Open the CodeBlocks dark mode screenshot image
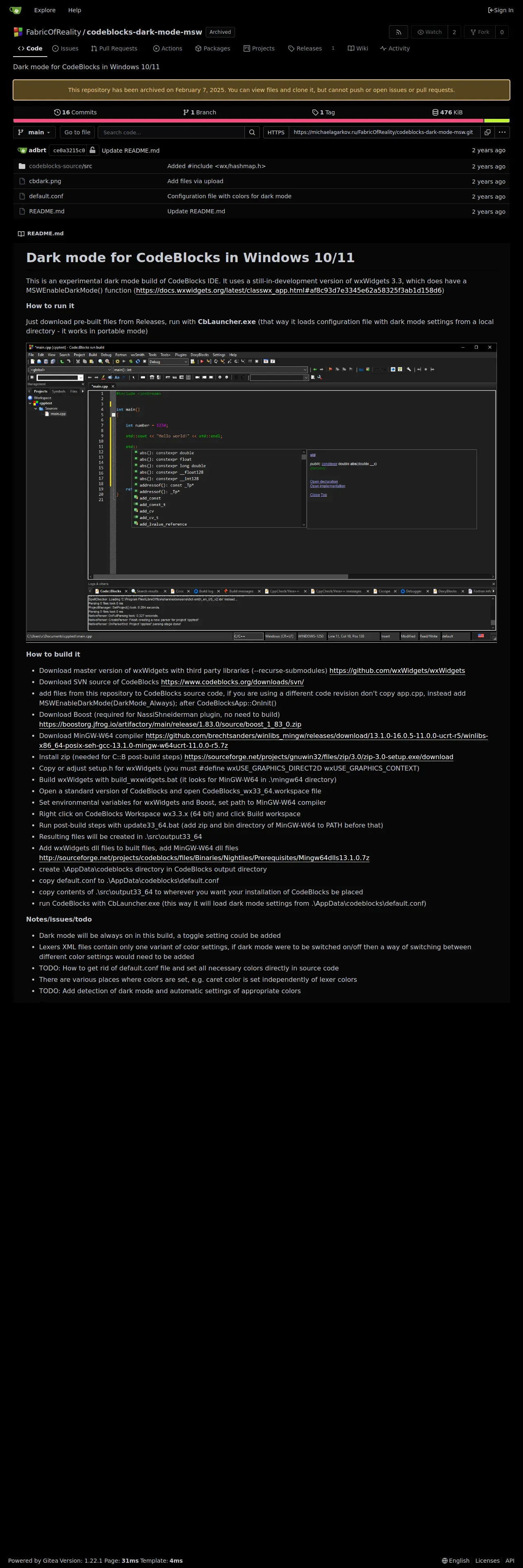 [x=261, y=493]
